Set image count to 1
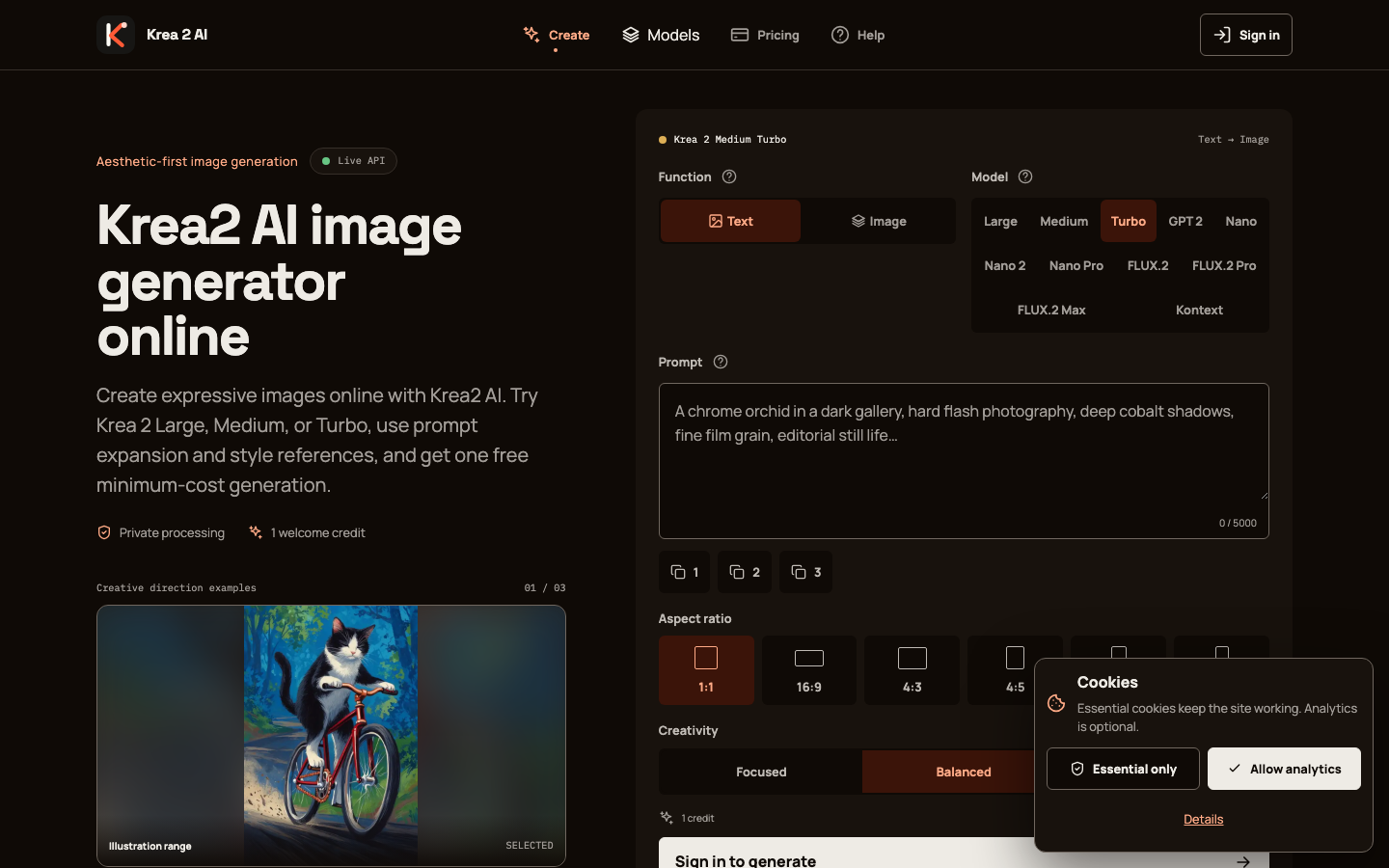This screenshot has width=1389, height=868. pyautogui.click(x=685, y=572)
